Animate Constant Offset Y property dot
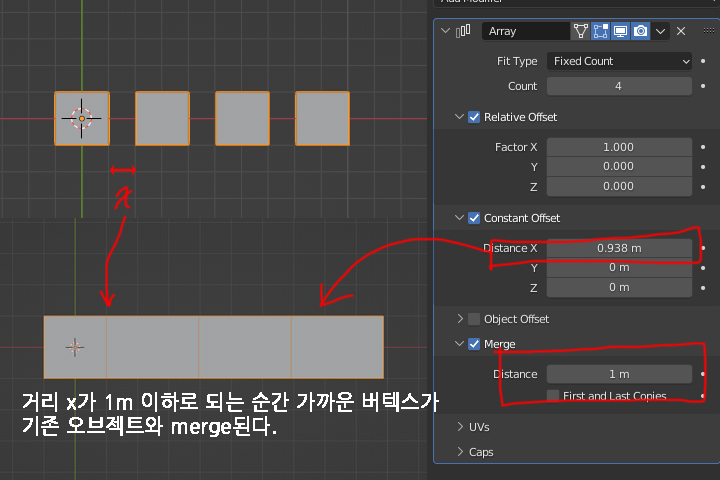The image size is (720, 480). point(703,268)
